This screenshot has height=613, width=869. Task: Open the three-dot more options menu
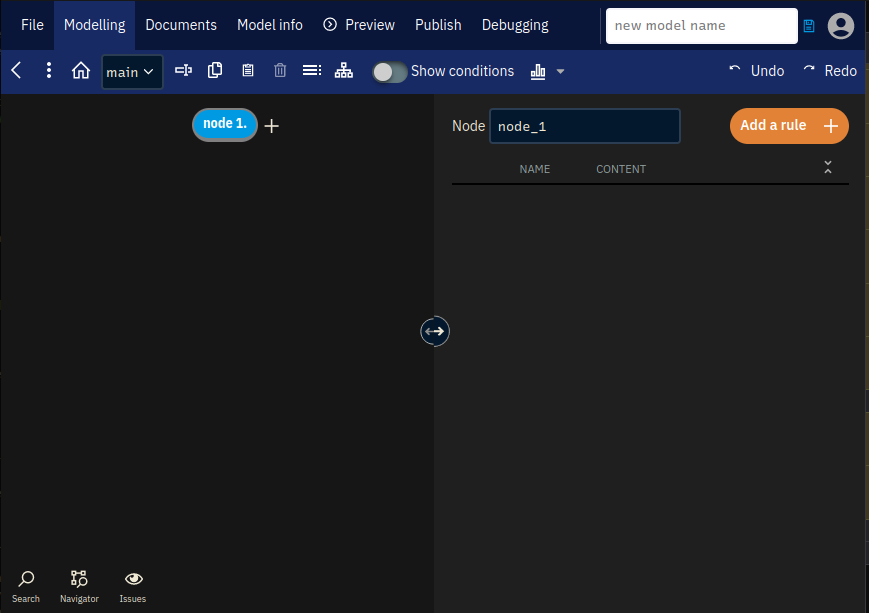tap(49, 70)
